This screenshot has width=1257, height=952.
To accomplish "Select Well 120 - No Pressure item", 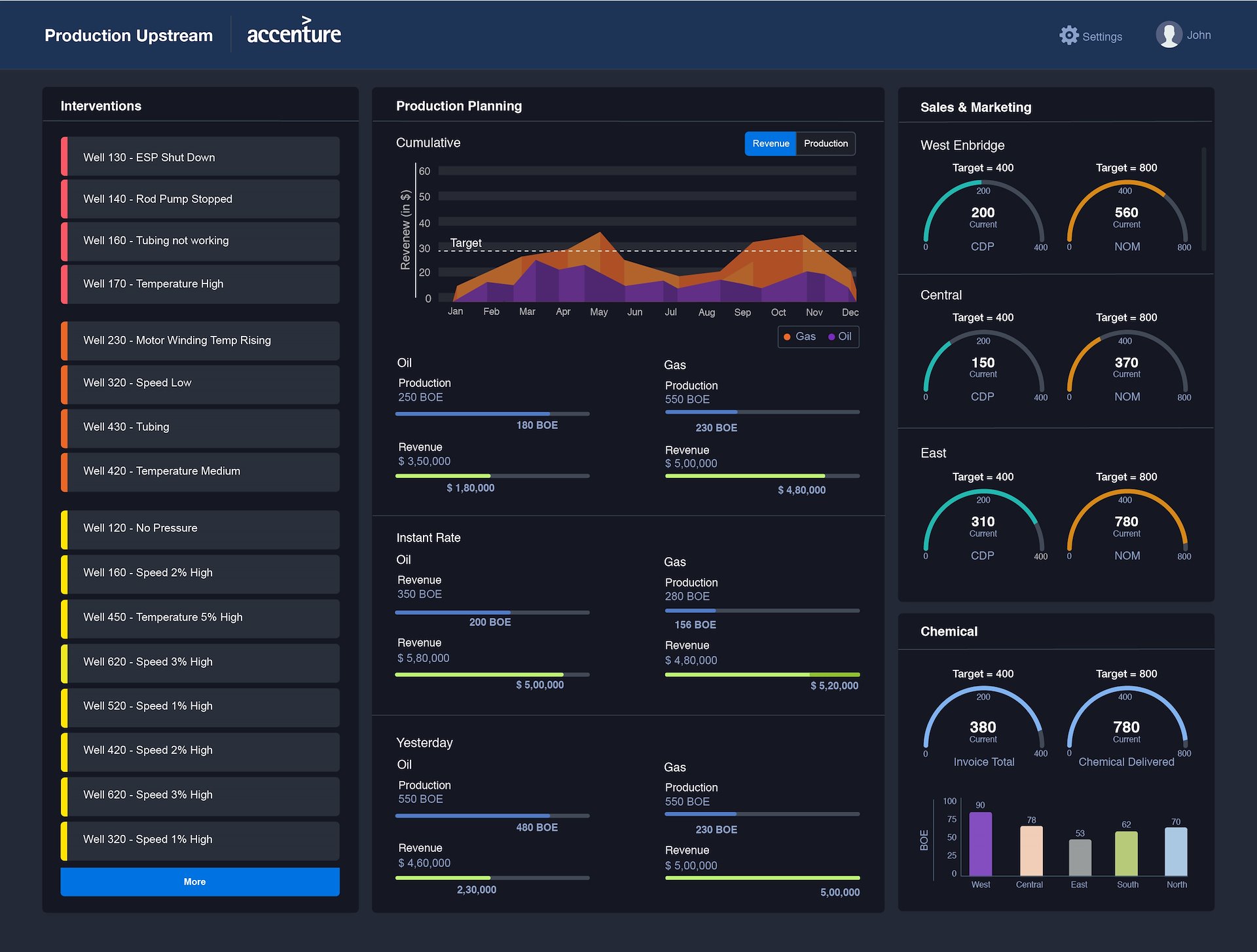I will [200, 528].
